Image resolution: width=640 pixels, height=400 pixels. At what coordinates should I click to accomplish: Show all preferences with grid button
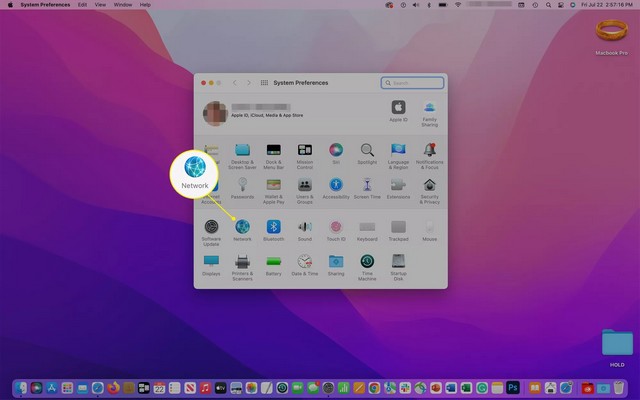(x=264, y=83)
